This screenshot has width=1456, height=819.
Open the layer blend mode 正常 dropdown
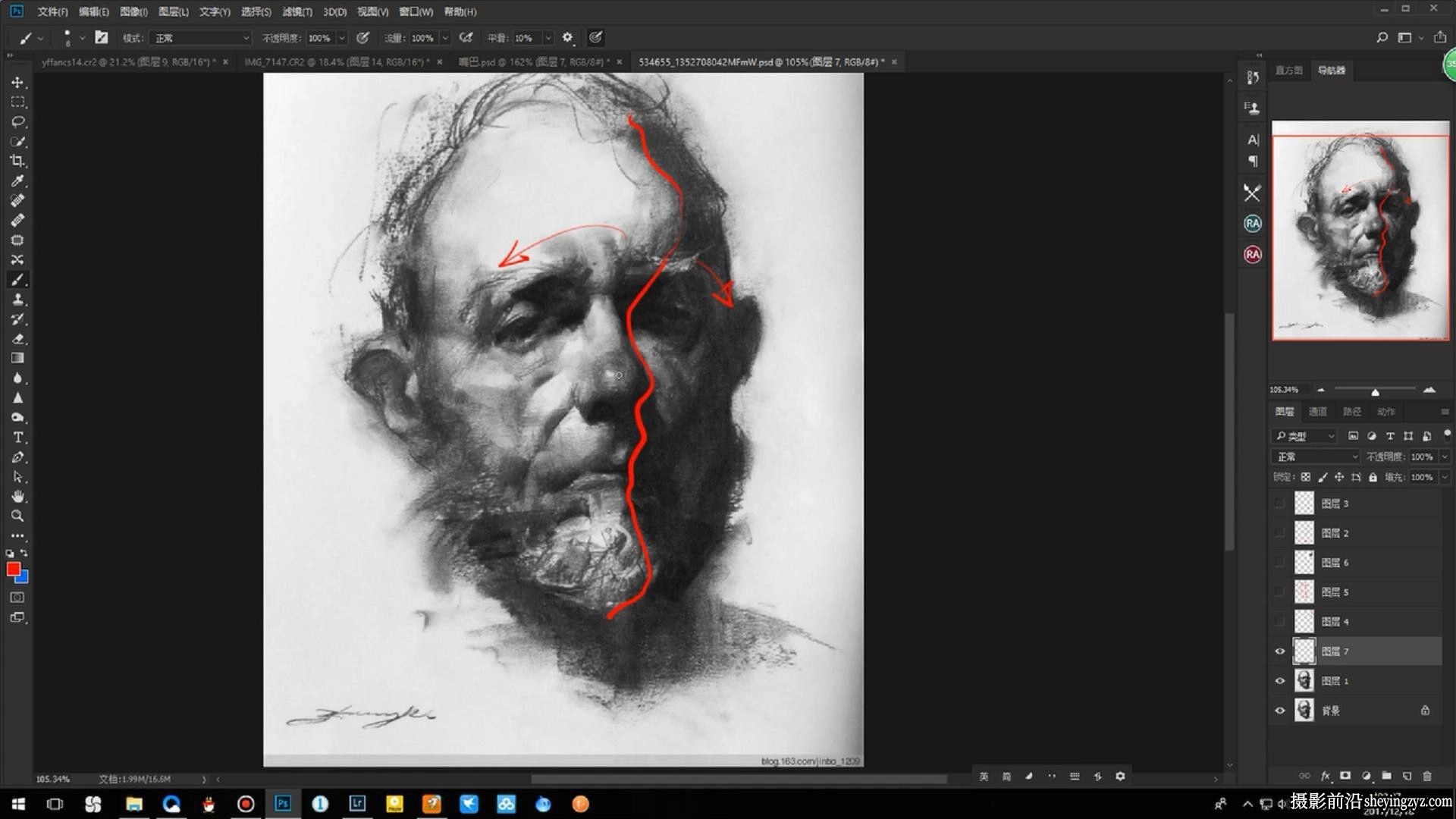(x=1316, y=457)
